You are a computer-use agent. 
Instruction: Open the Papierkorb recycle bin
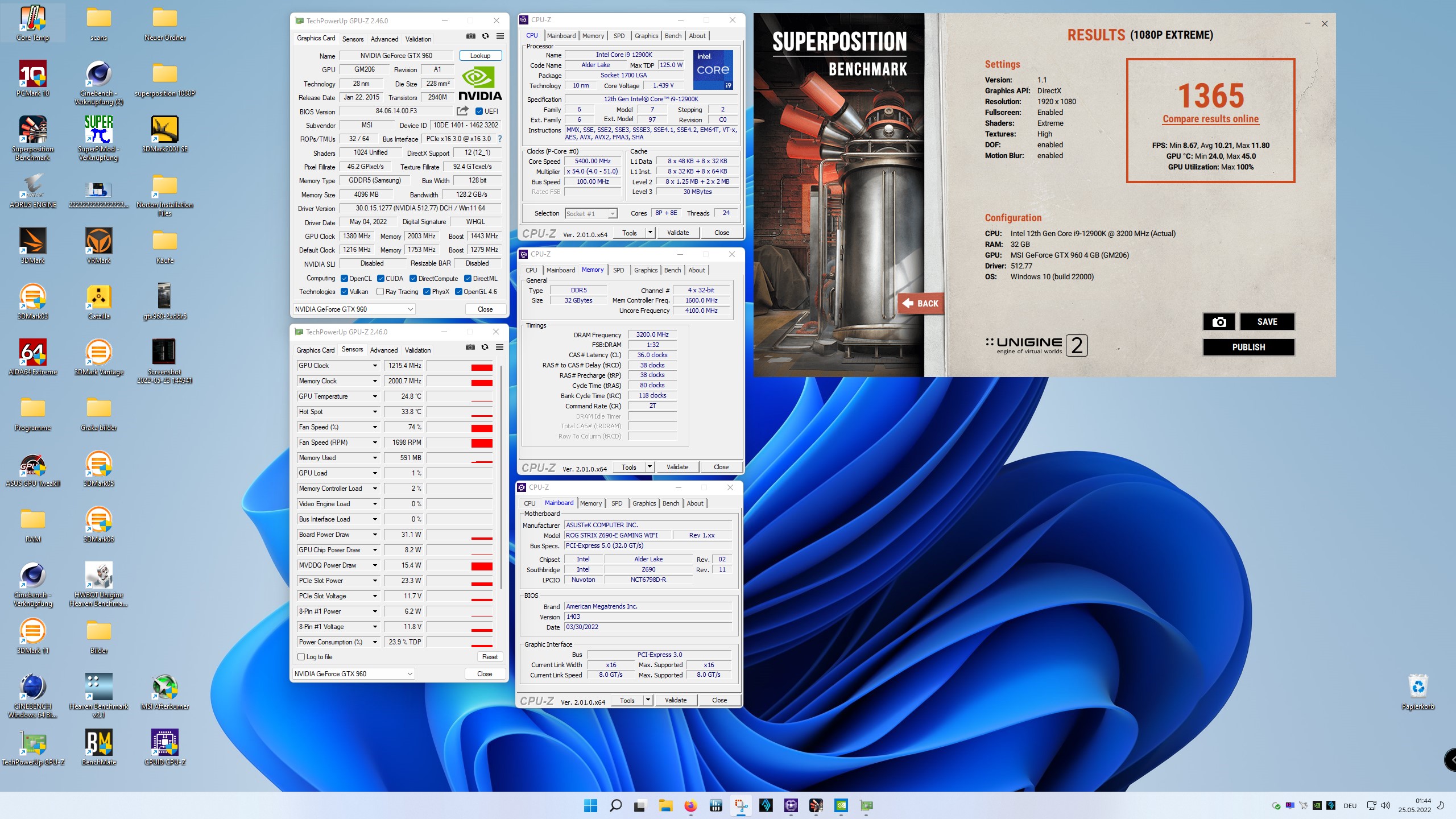pos(1418,692)
